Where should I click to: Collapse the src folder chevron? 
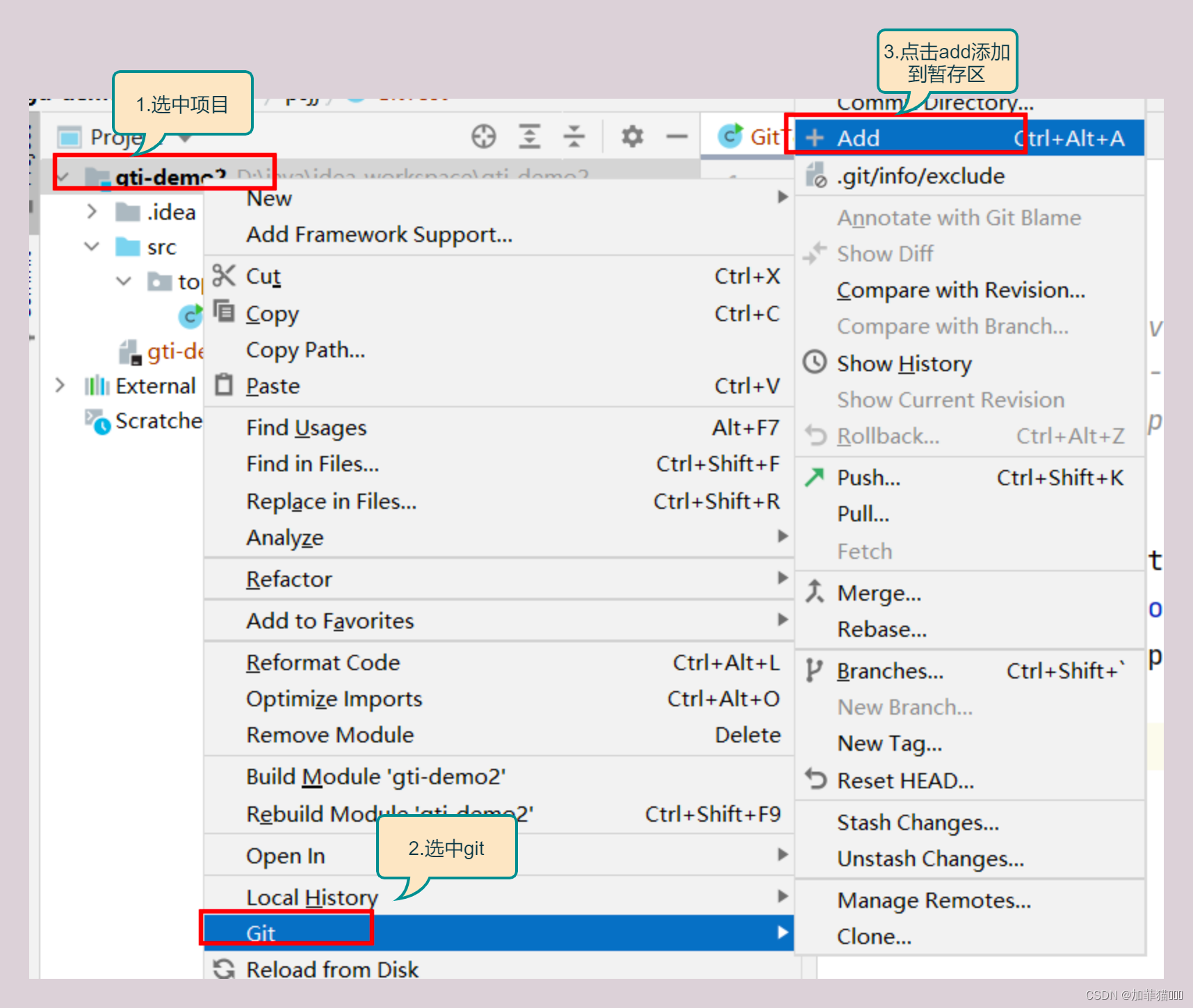click(92, 246)
